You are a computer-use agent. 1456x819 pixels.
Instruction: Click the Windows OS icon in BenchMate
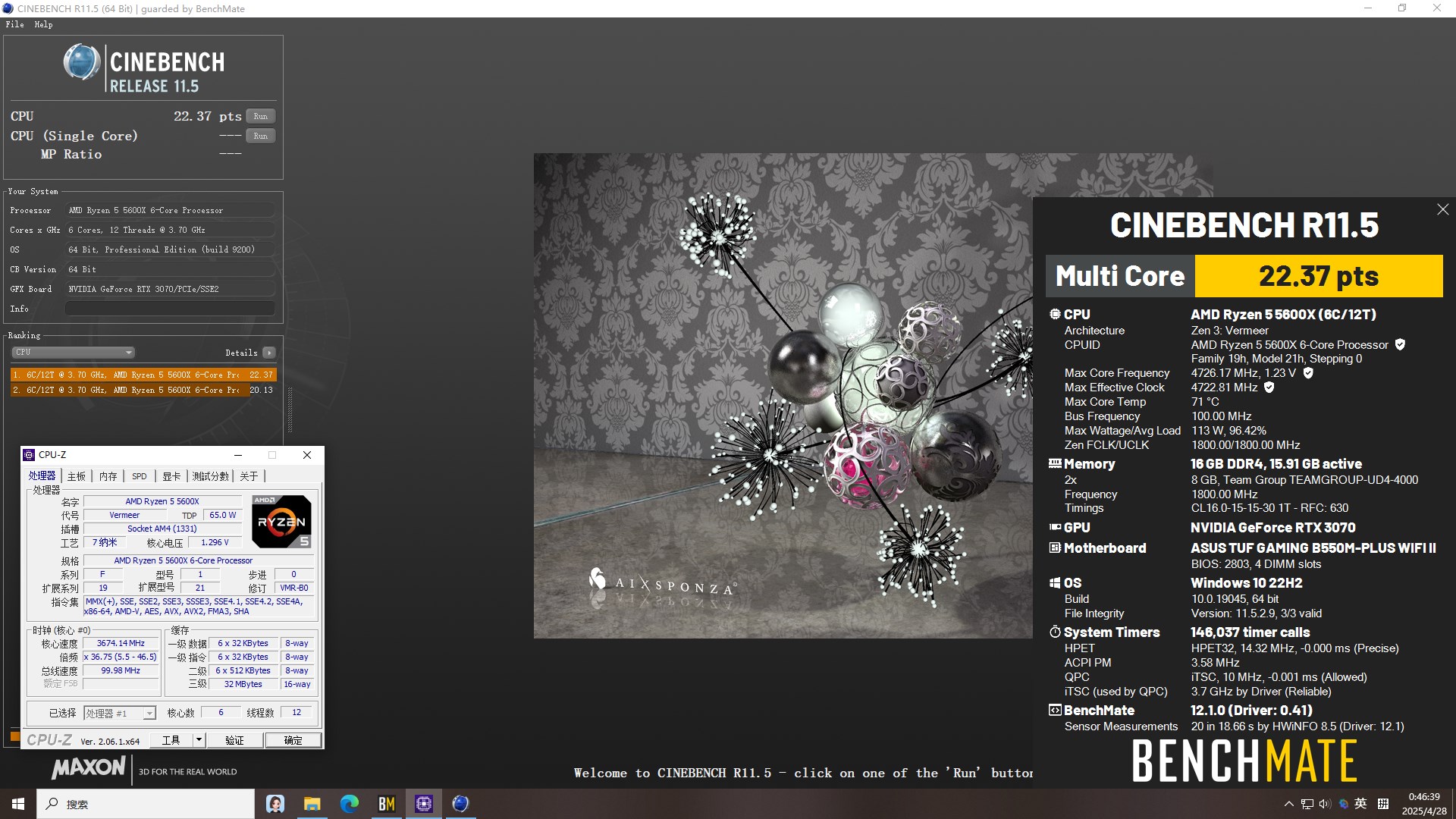coord(1055,582)
